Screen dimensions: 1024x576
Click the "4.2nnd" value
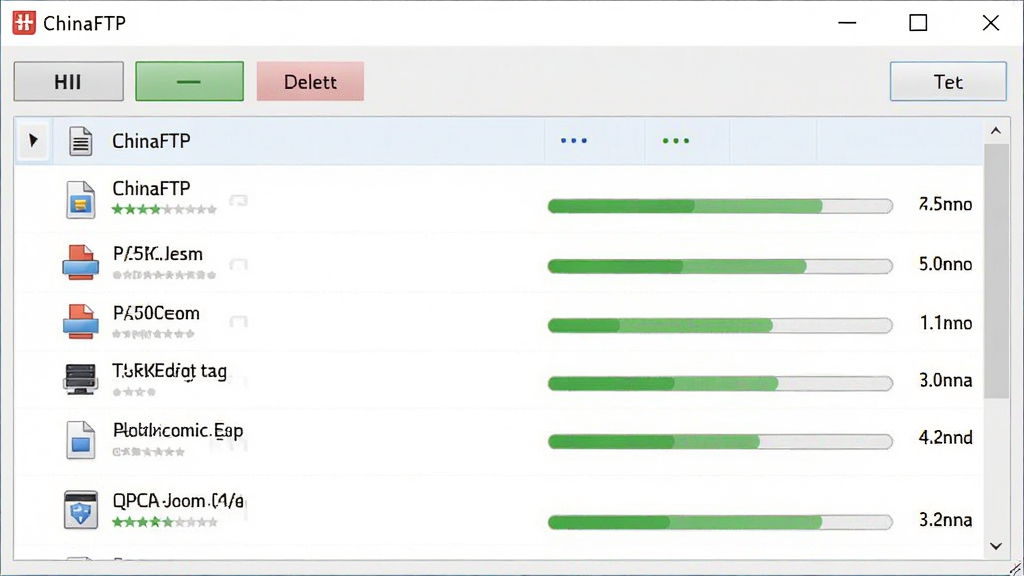946,437
